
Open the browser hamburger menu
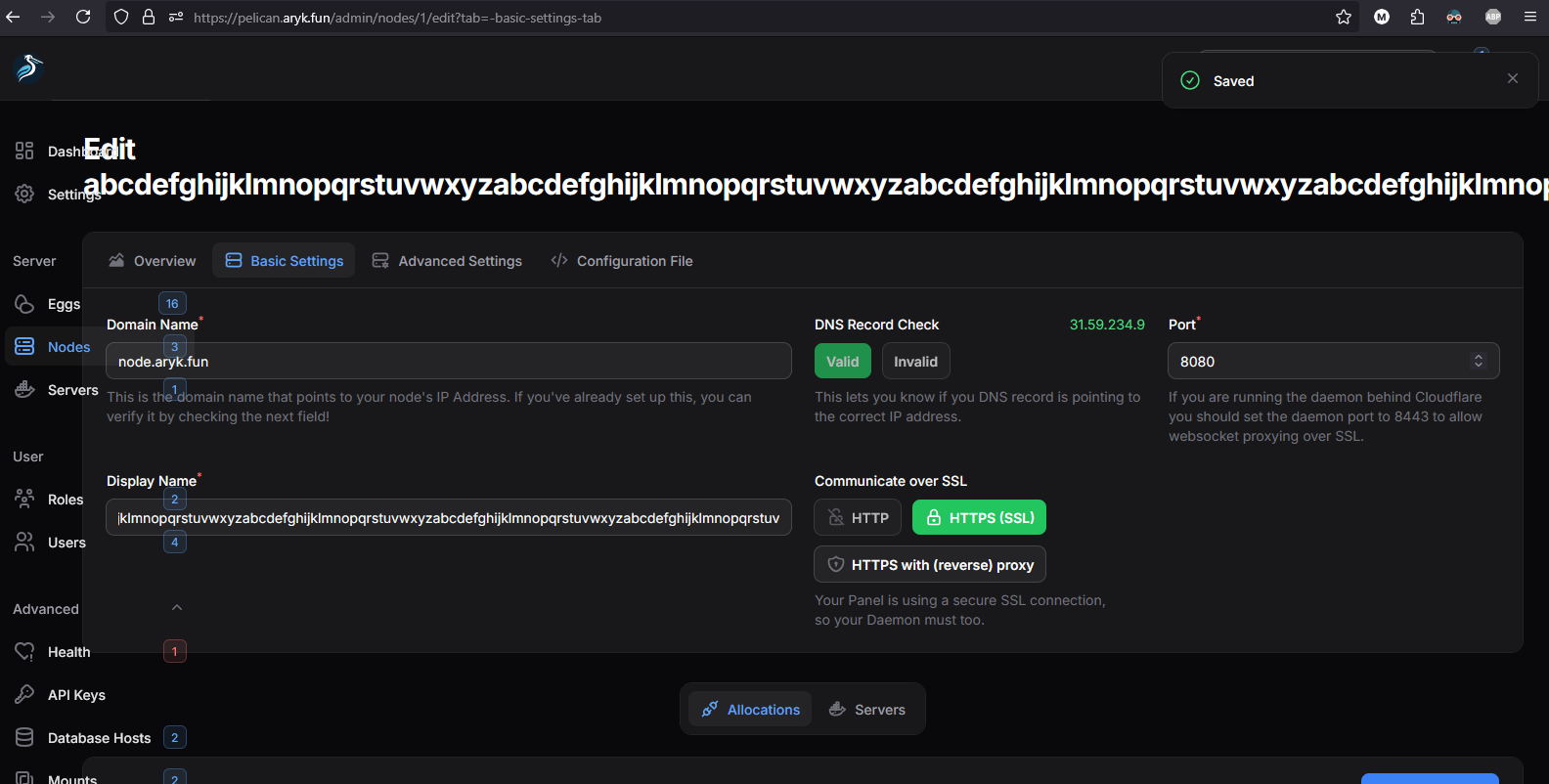pos(1530,17)
